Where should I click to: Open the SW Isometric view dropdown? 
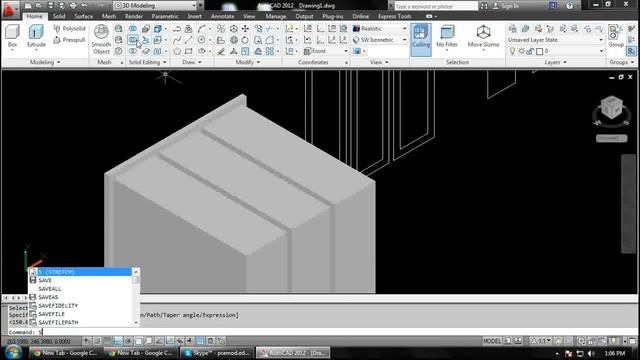pos(380,40)
